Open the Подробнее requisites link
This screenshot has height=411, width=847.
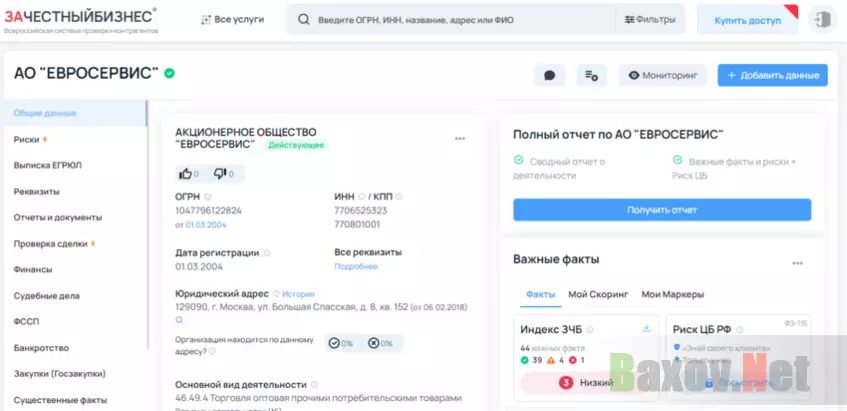click(356, 266)
